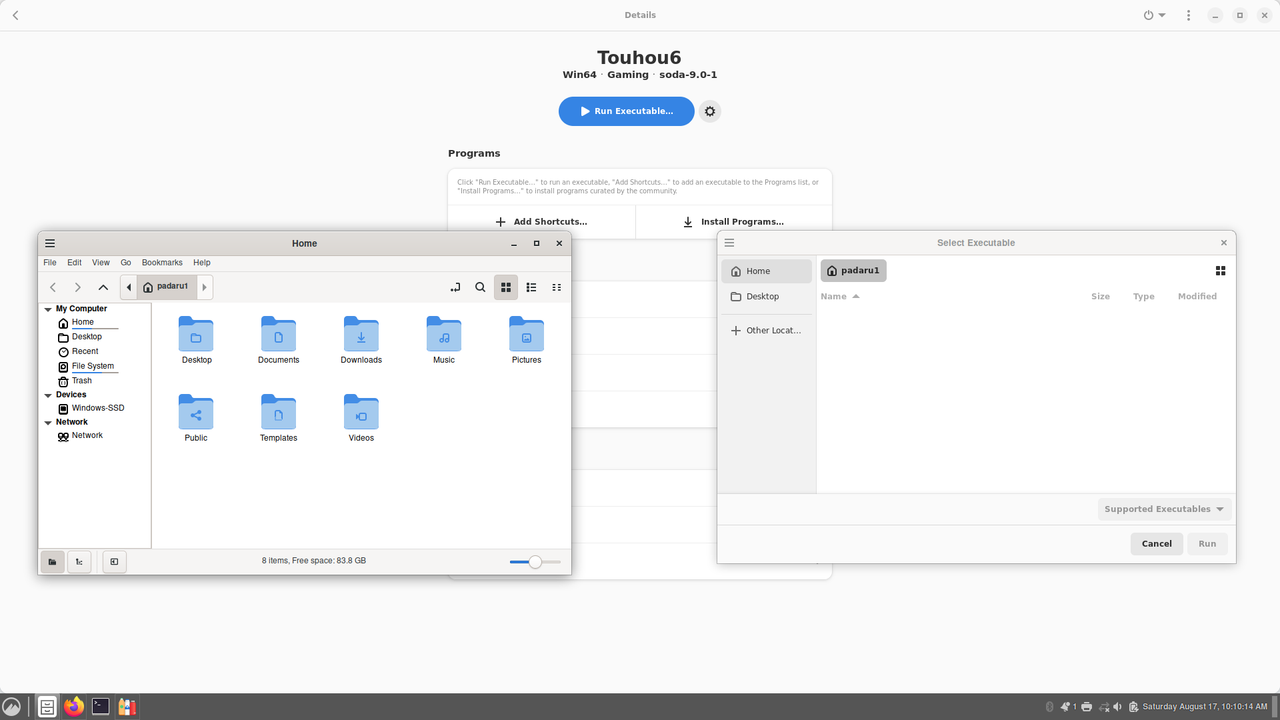The image size is (1280, 720).
Task: Collapse the Network sidebar section
Action: click(x=48, y=422)
